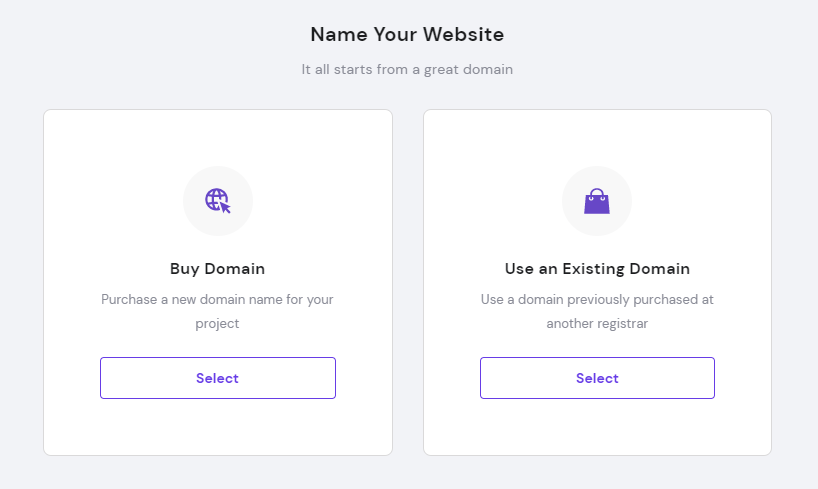Click the globe with cursor icon

[x=217, y=201]
